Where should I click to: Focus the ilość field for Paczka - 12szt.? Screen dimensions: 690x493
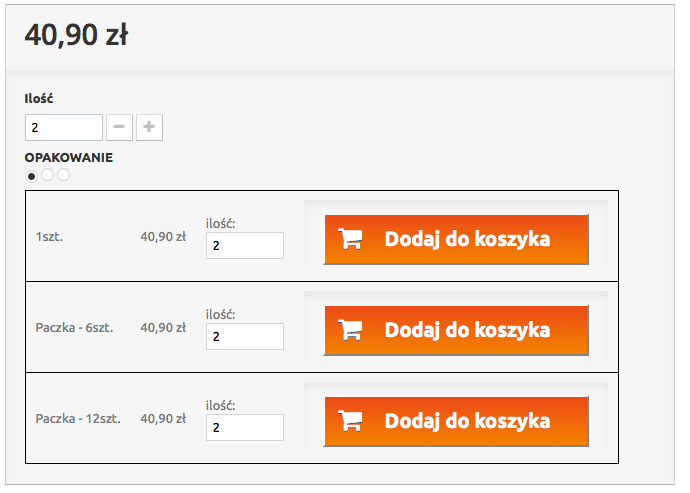[x=245, y=427]
